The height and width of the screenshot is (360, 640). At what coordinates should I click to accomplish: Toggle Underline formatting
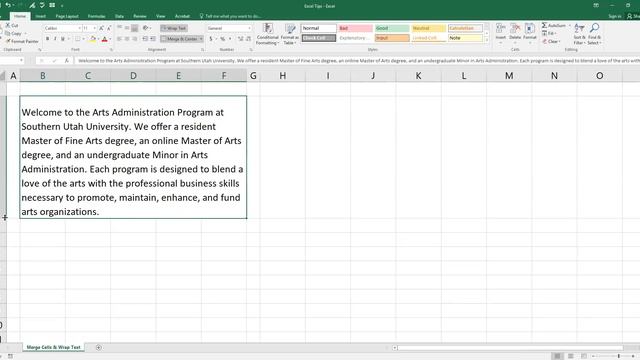(x=62, y=39)
